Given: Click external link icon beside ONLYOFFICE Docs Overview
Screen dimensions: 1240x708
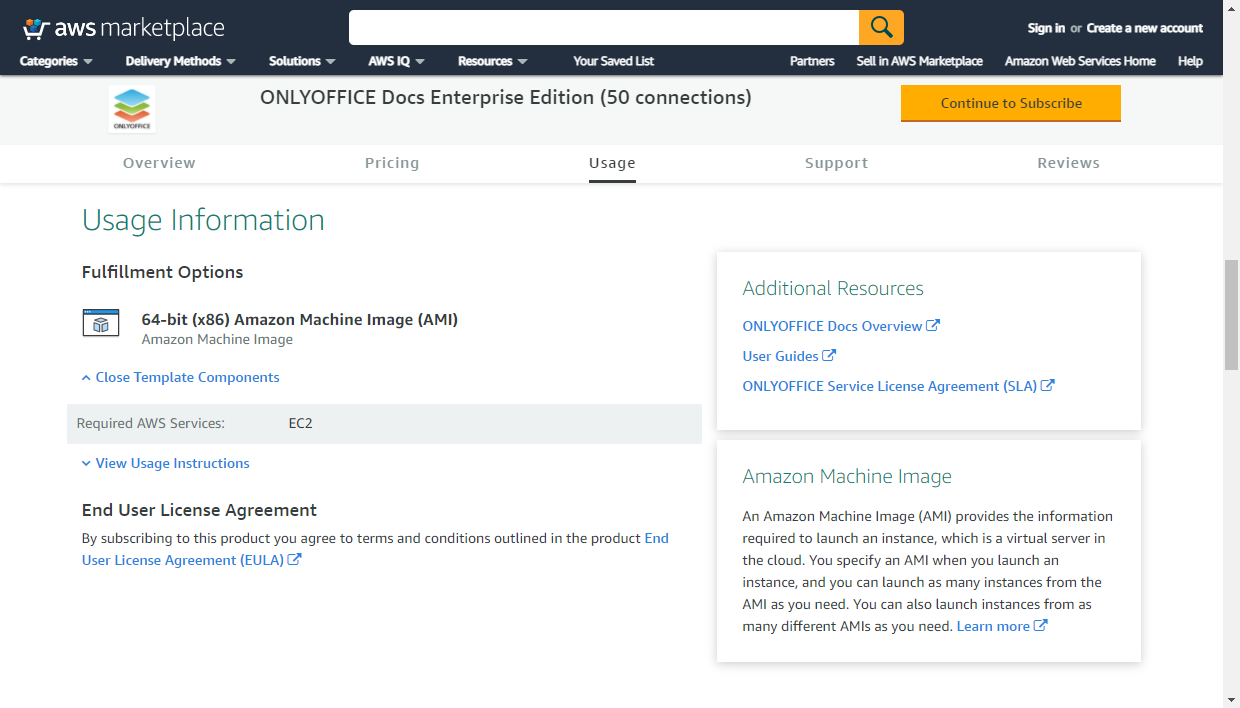Looking at the screenshot, I should (x=933, y=325).
